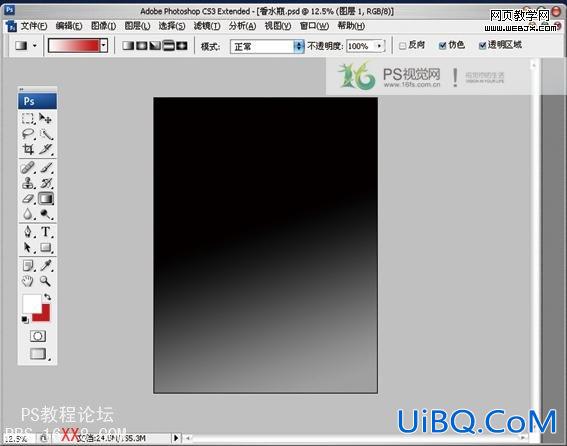567x446 pixels.
Task: Open the 编辑(E) menu
Action: coord(69,26)
